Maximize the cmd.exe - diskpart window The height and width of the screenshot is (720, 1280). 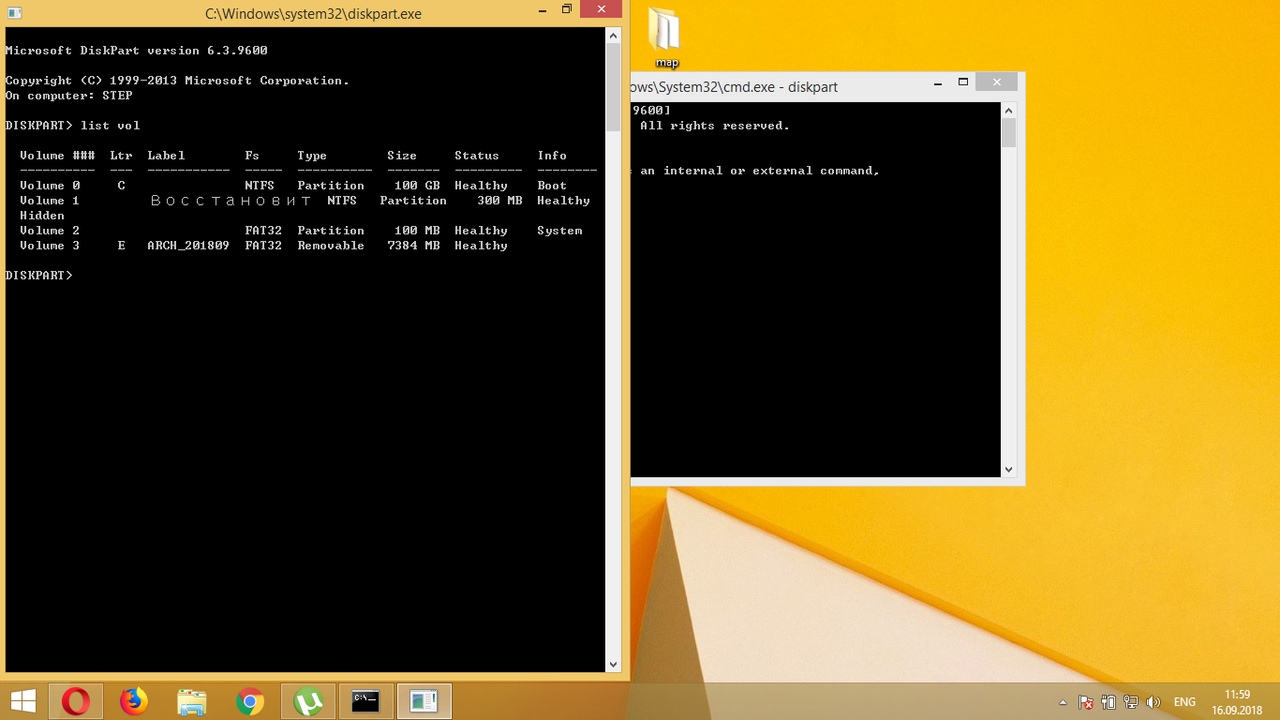click(963, 82)
